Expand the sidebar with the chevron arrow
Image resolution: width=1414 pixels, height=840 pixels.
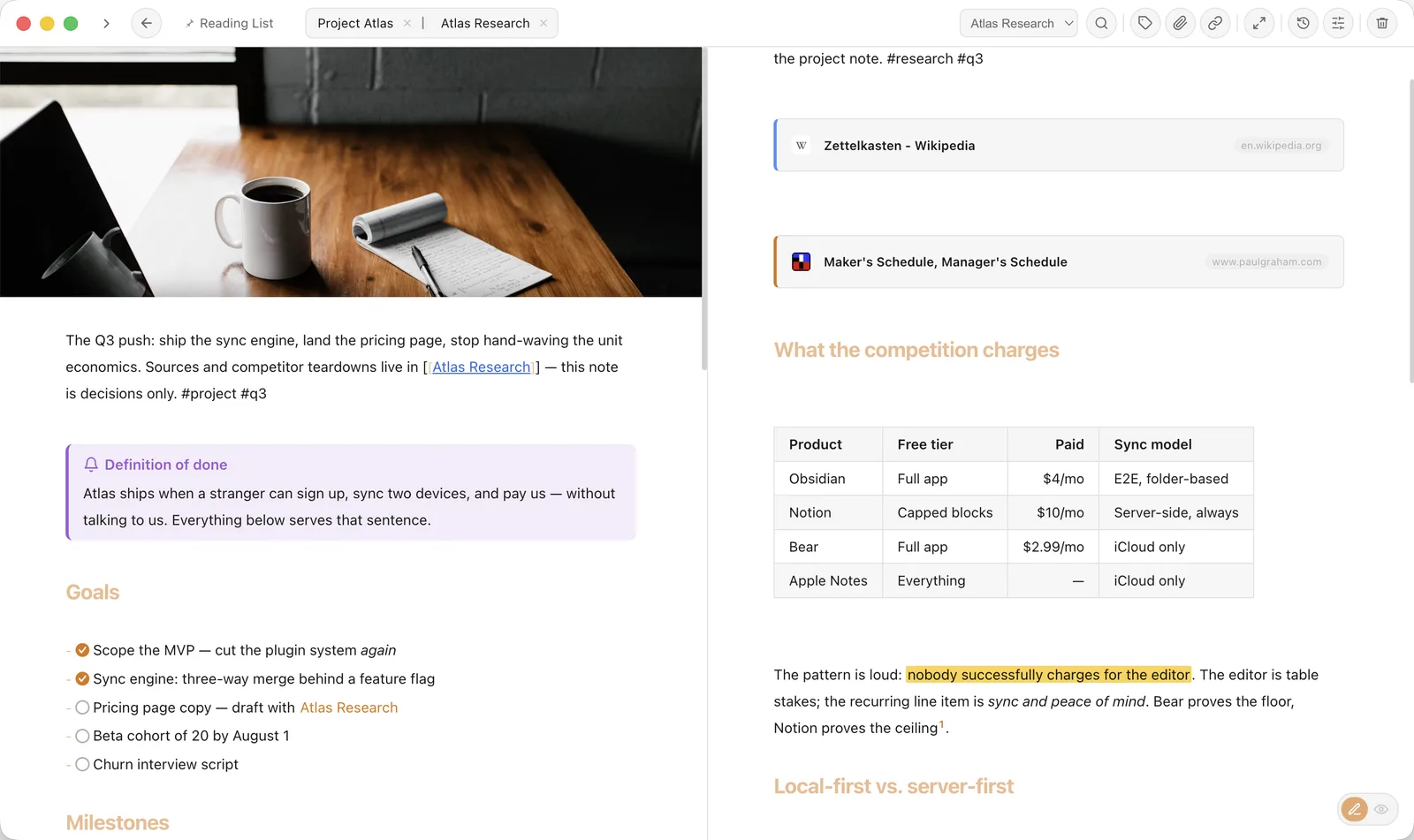pos(106,24)
